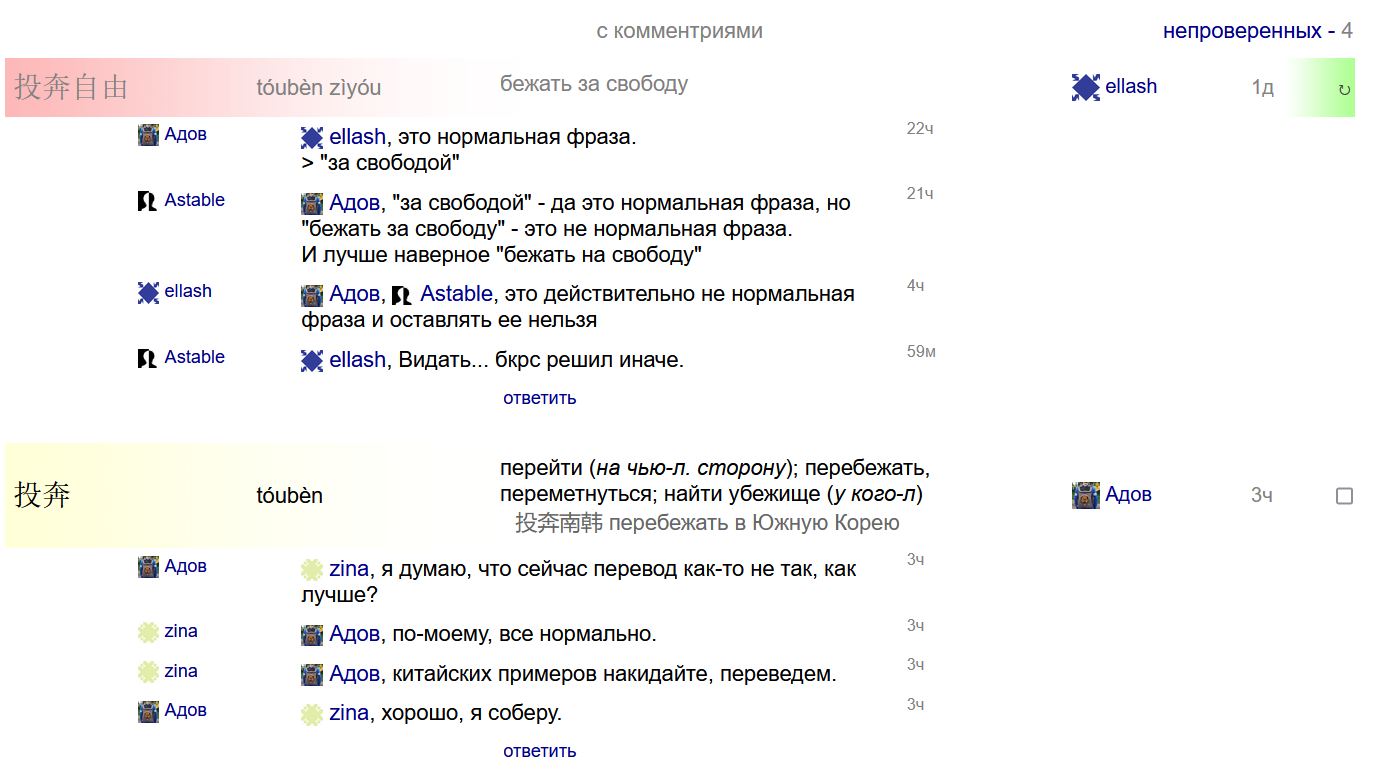Click Адов's avatar in the 投奔 entry header
1373x759 pixels.
point(1086,495)
